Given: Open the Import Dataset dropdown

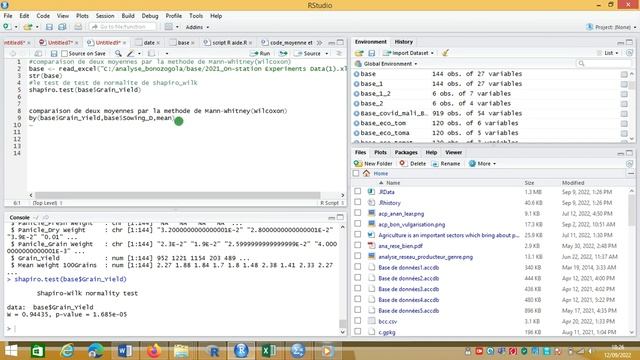Looking at the screenshot, I should pyautogui.click(x=409, y=53).
